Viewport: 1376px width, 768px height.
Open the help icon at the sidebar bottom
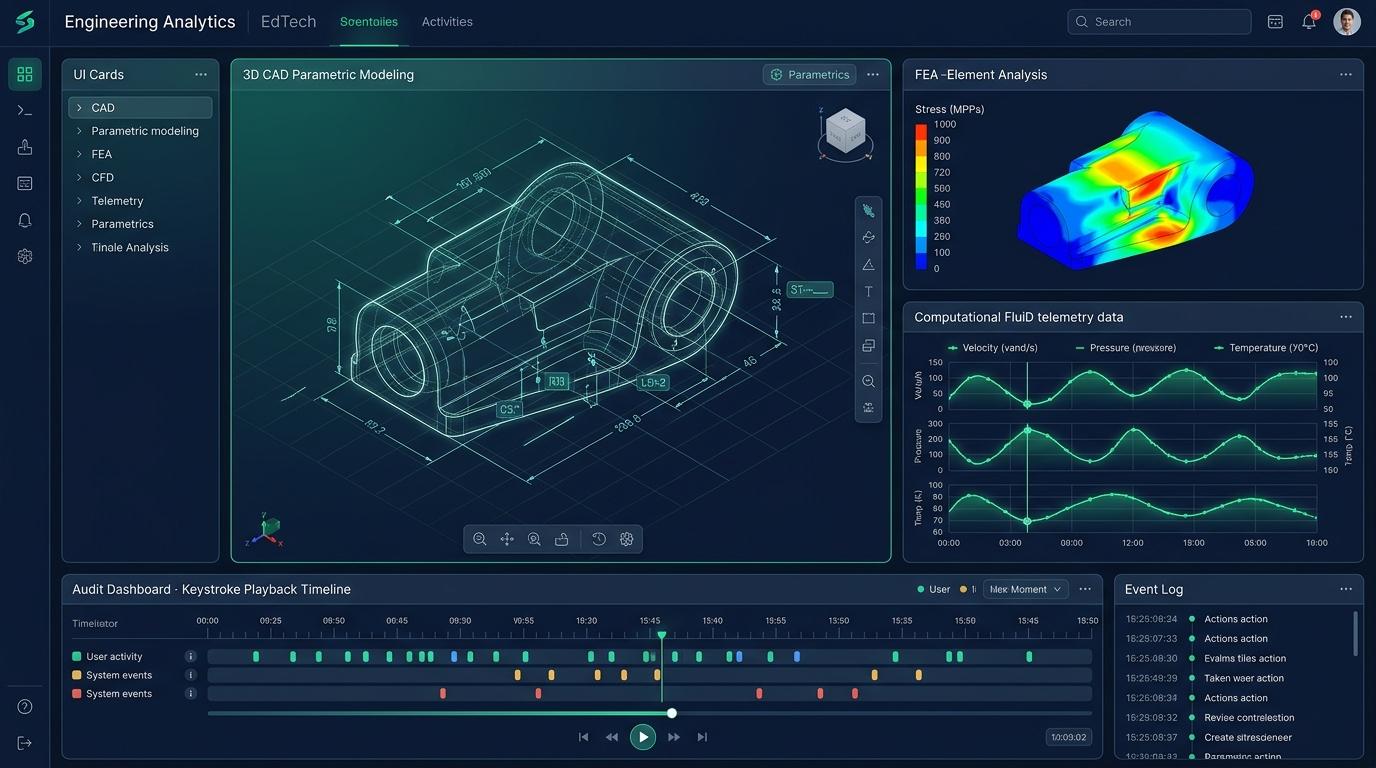tap(25, 707)
